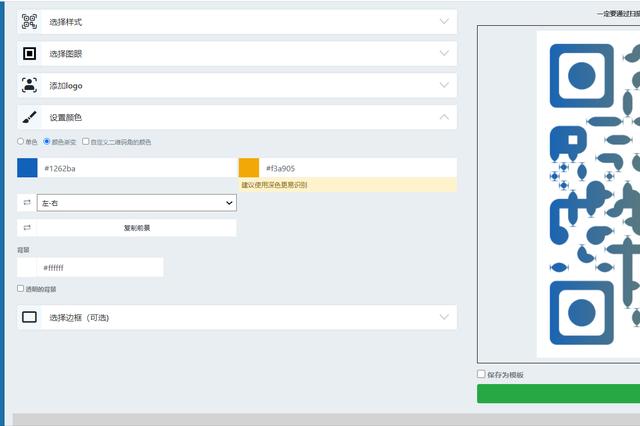Select the 单色 radio option
The height and width of the screenshot is (426, 640).
[x=20, y=141]
